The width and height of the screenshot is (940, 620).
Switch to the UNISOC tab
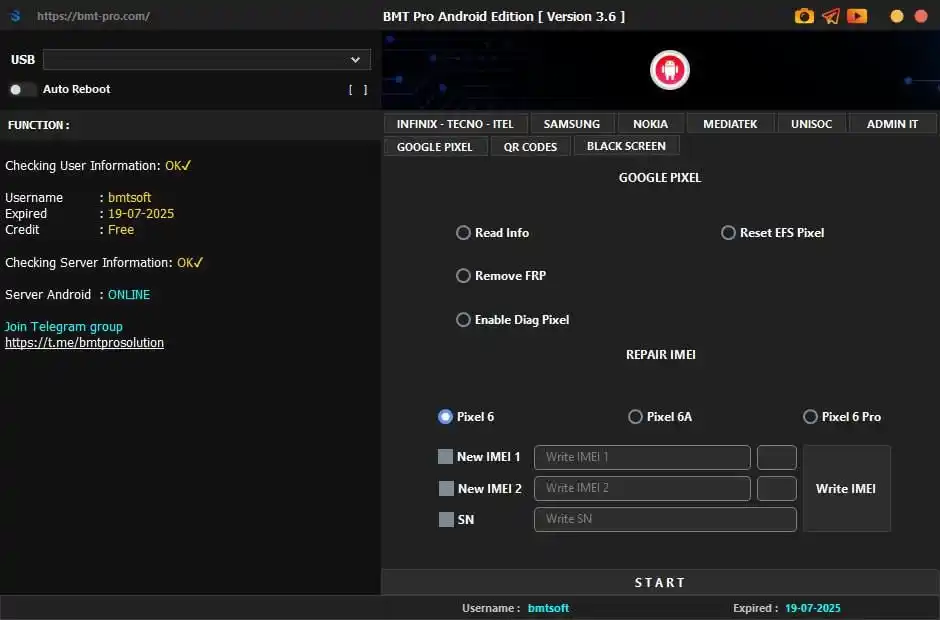click(811, 124)
